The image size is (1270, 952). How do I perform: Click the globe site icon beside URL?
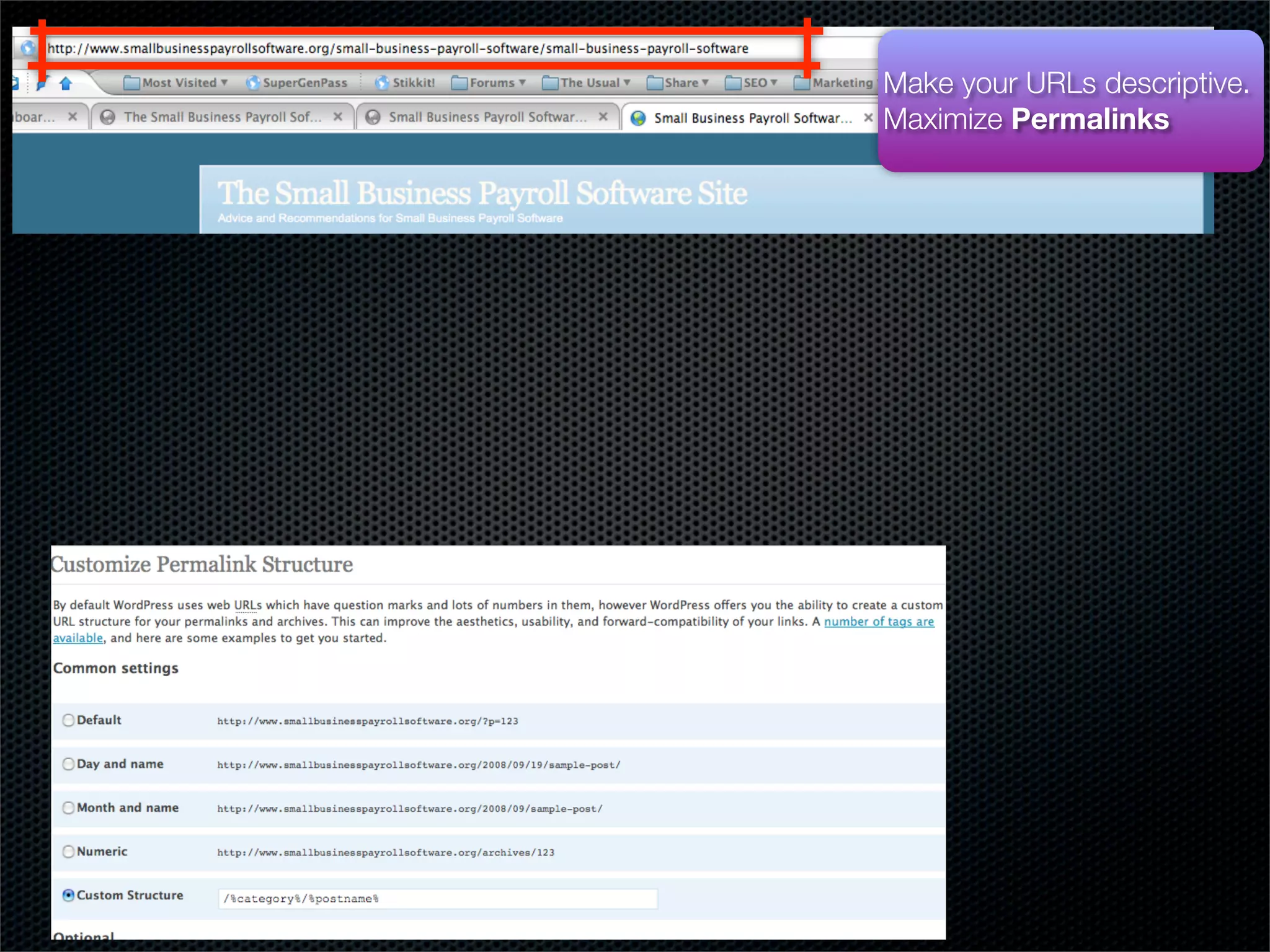click(27, 48)
